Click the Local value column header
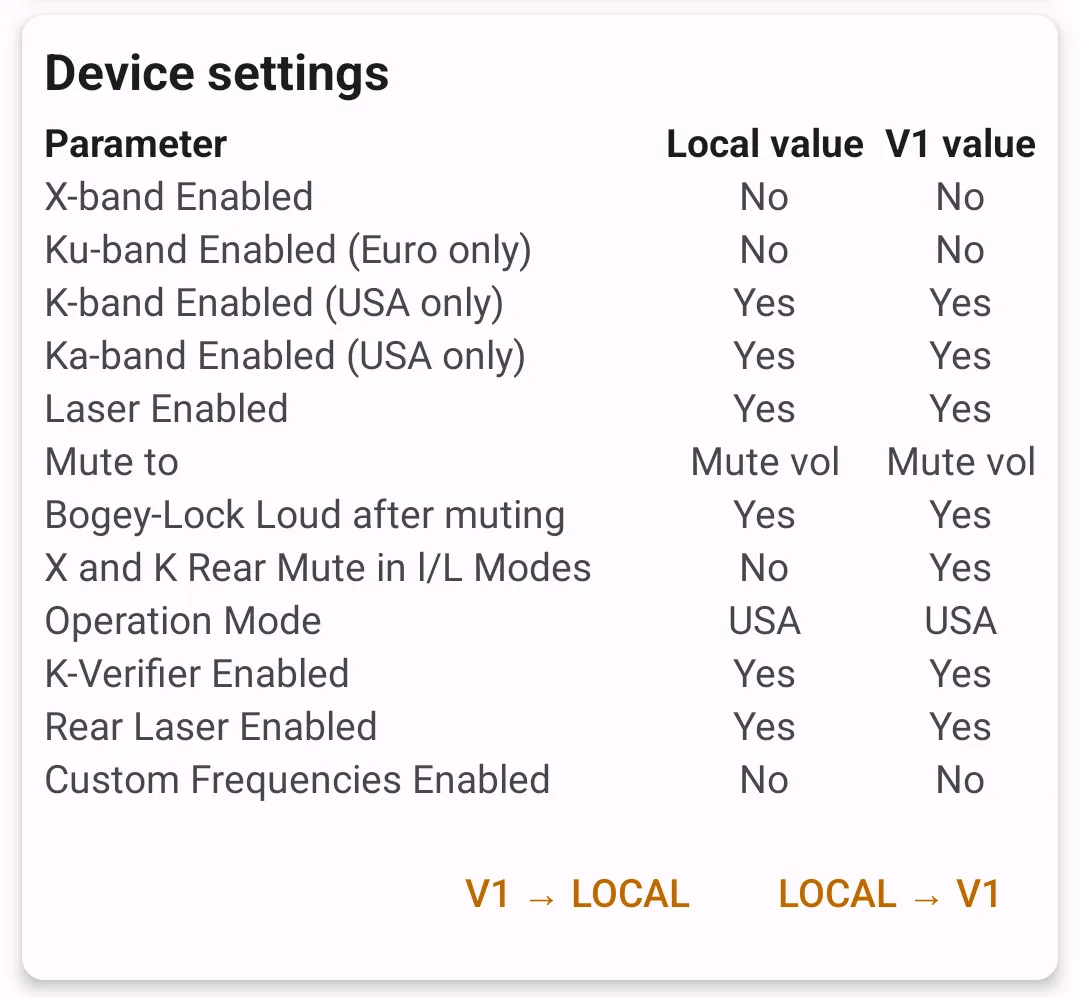The image size is (1080, 998). [764, 144]
